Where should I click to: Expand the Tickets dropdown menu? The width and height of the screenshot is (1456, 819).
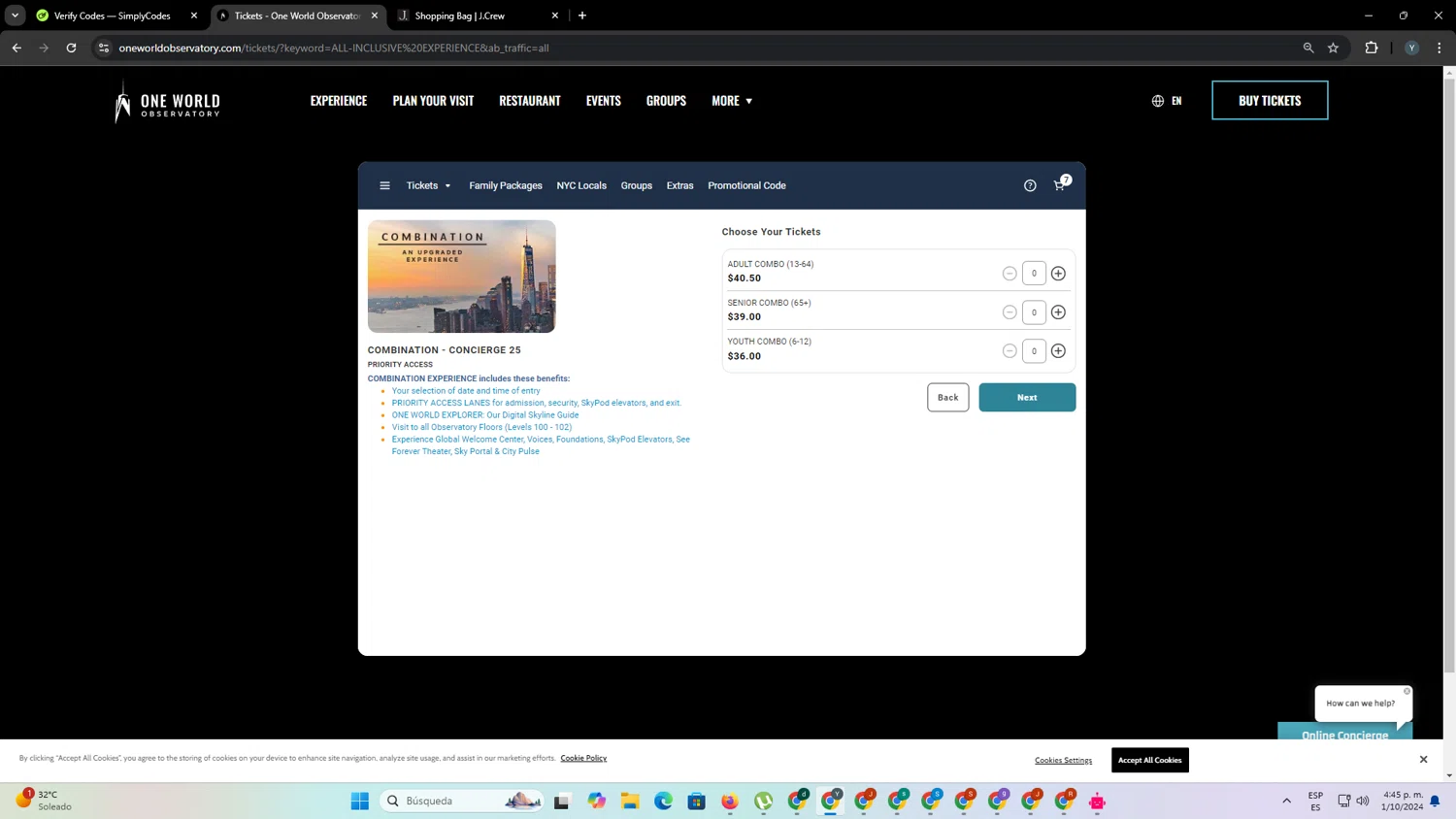pos(428,185)
